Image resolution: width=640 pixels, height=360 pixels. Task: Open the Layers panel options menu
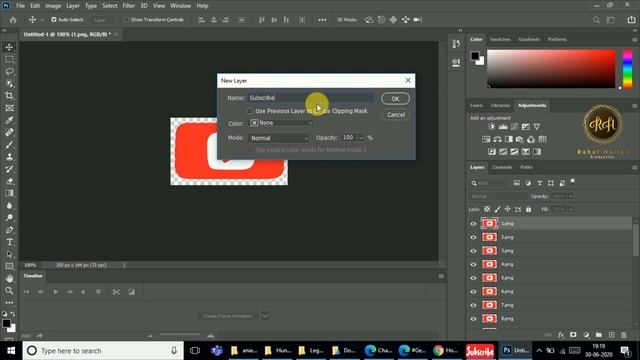click(x=634, y=167)
